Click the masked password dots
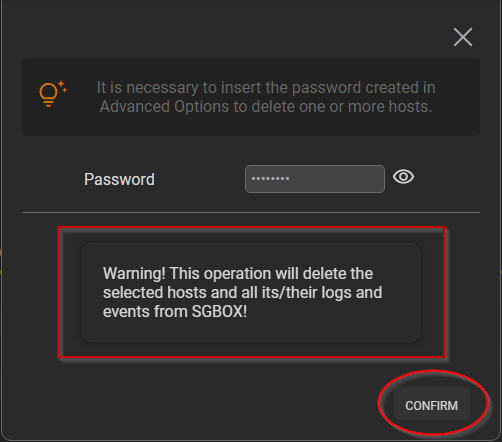 point(270,179)
